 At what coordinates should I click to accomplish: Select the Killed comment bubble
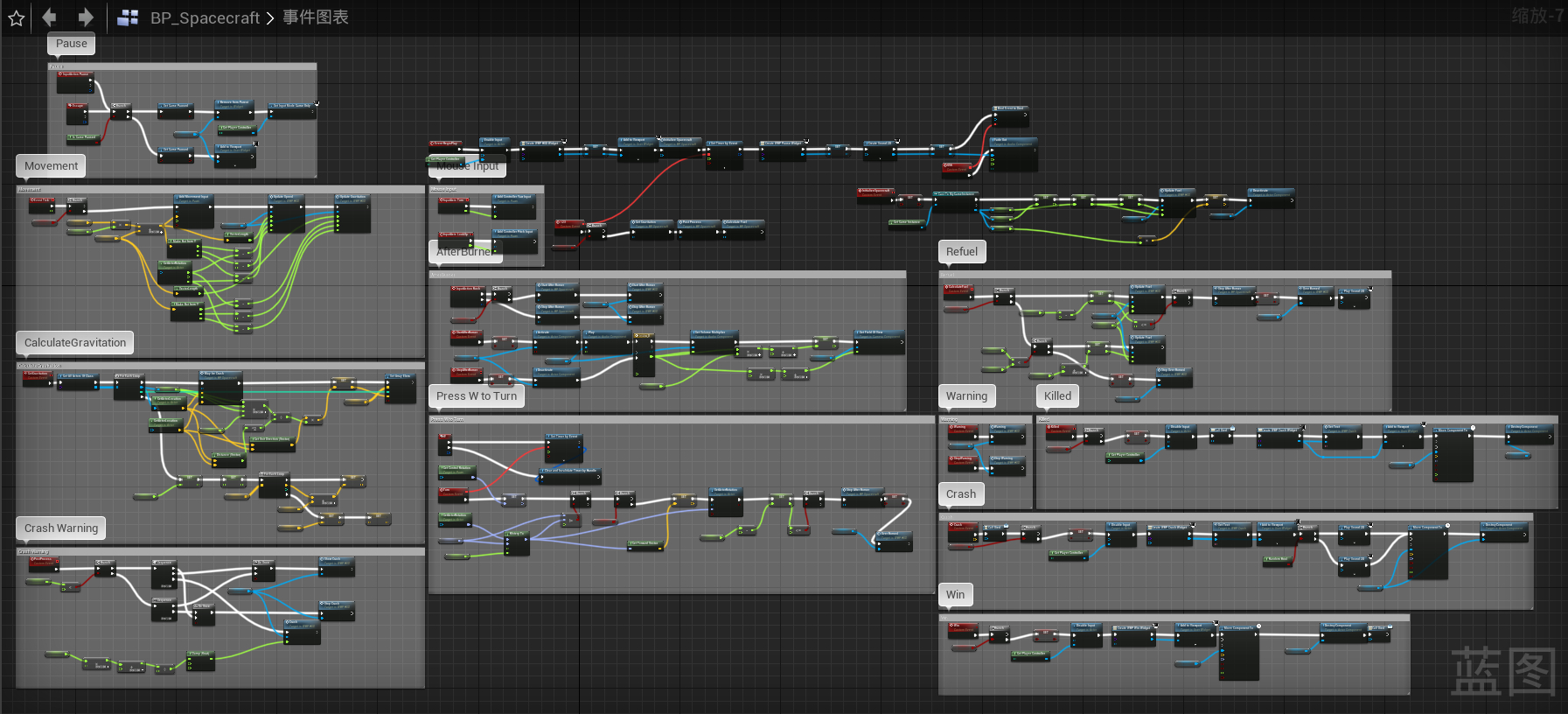click(x=1057, y=396)
